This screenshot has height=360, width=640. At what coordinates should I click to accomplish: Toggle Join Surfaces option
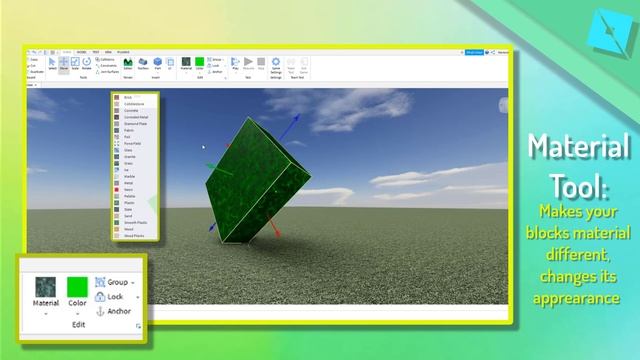click(107, 72)
